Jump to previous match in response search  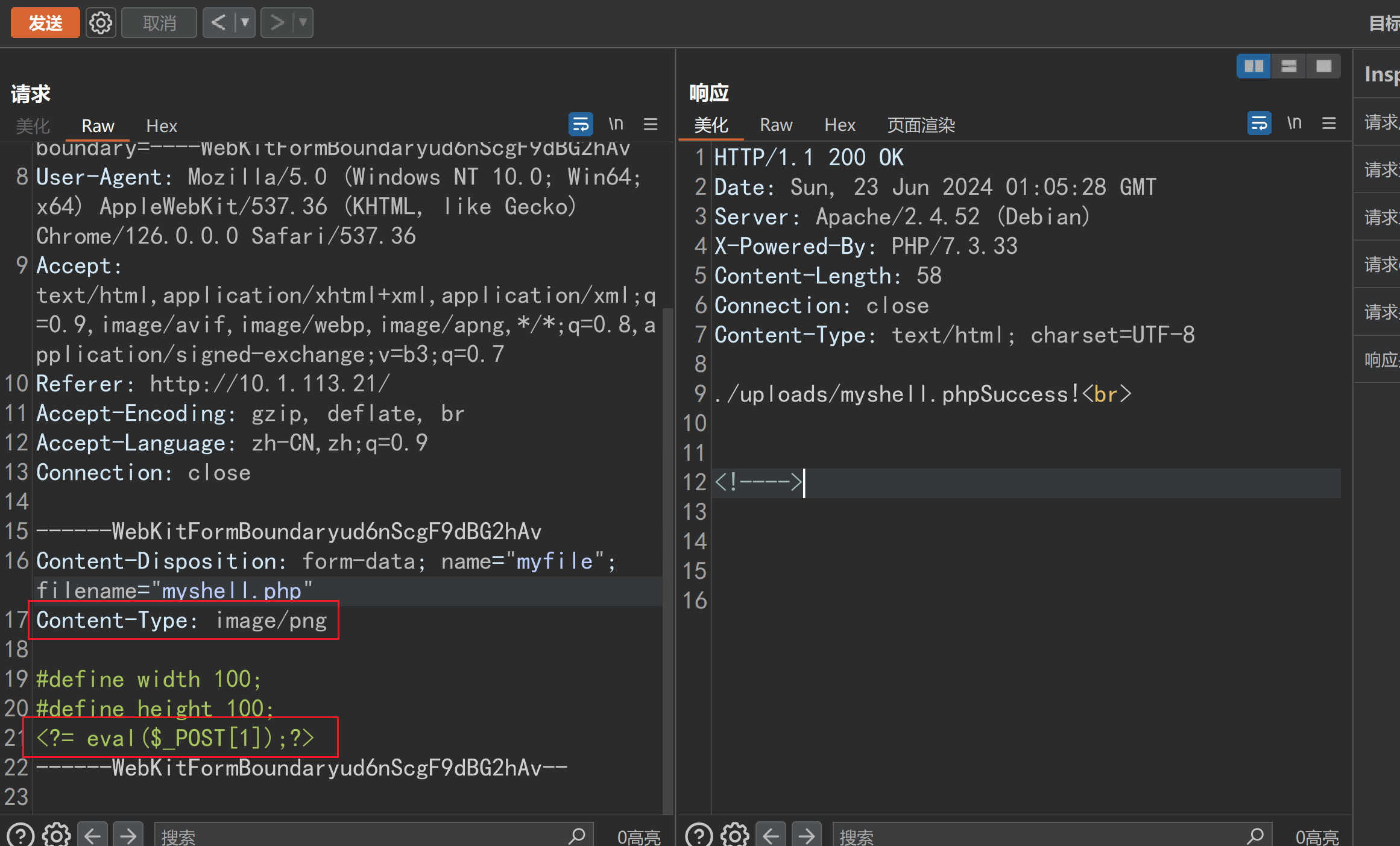771,835
